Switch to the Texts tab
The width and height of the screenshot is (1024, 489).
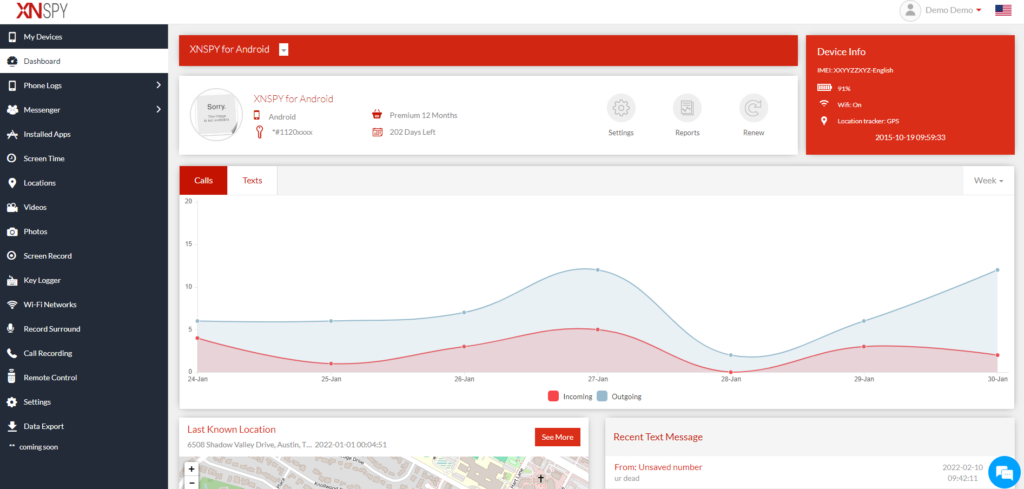pos(252,180)
